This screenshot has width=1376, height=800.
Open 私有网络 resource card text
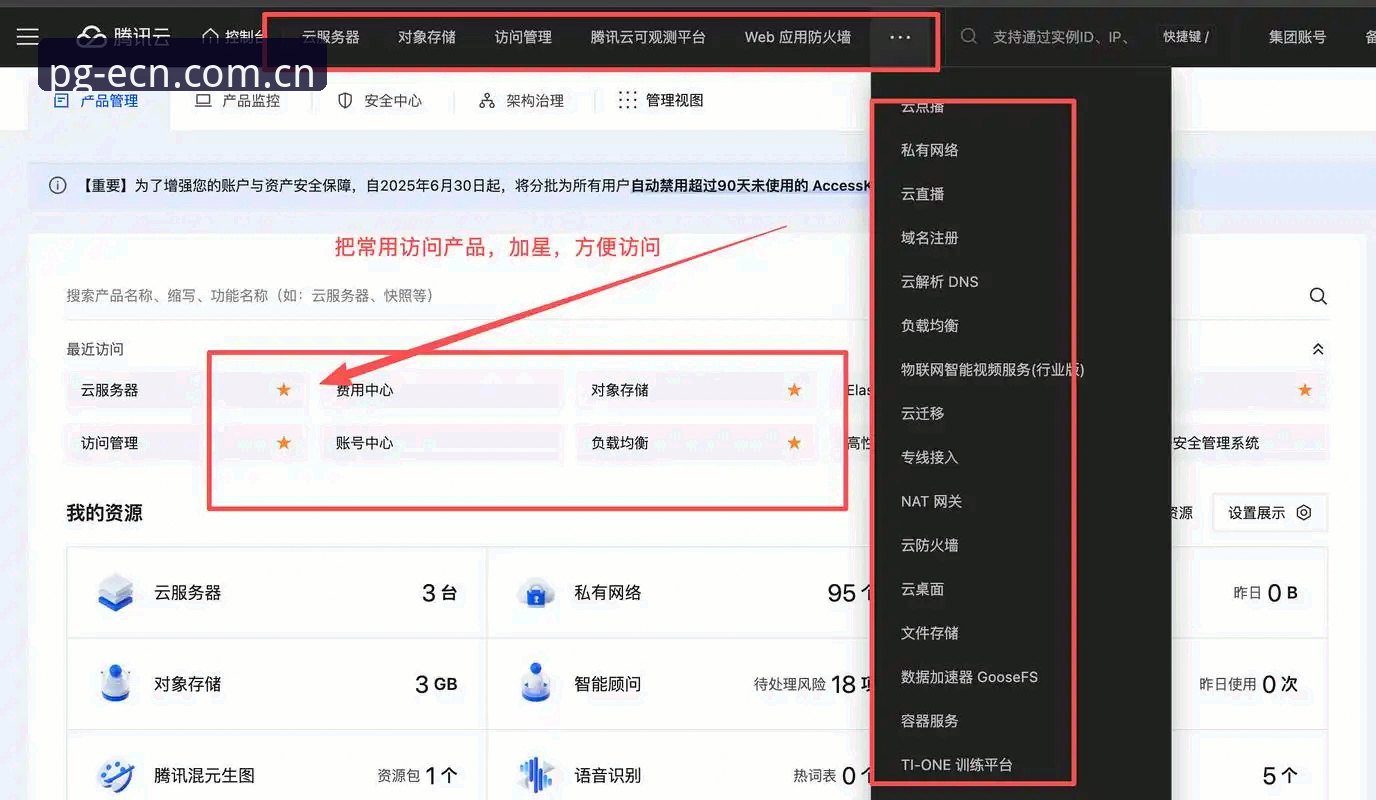pos(608,592)
